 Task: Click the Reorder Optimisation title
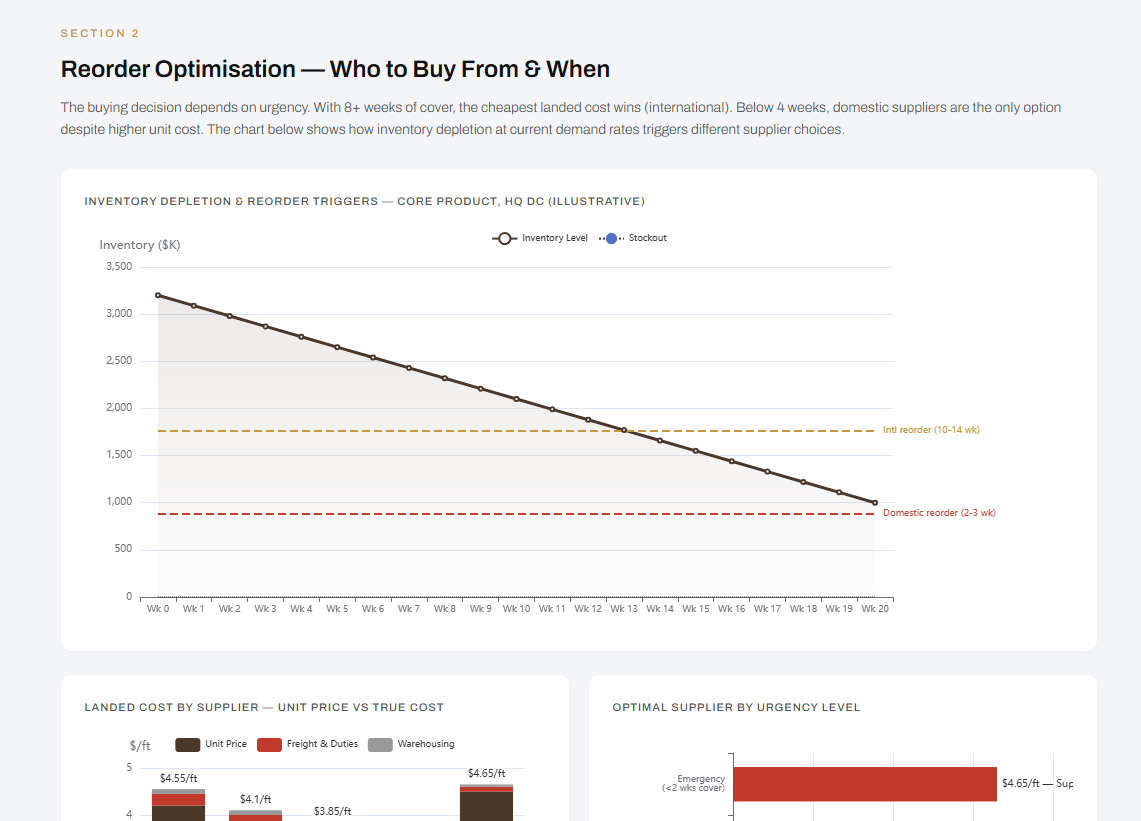point(335,69)
